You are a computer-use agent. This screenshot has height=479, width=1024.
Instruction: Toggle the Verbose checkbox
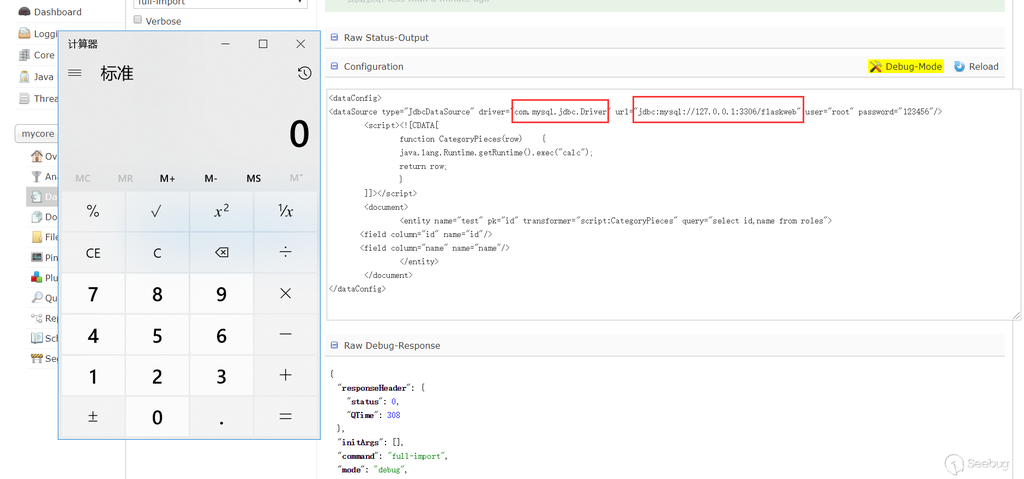(138, 21)
